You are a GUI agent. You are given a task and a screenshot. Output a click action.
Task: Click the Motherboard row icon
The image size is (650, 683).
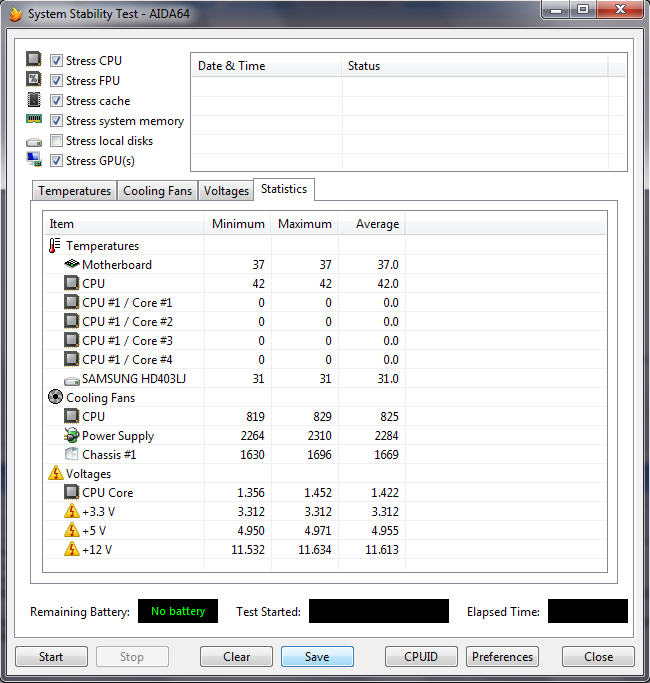(x=71, y=264)
